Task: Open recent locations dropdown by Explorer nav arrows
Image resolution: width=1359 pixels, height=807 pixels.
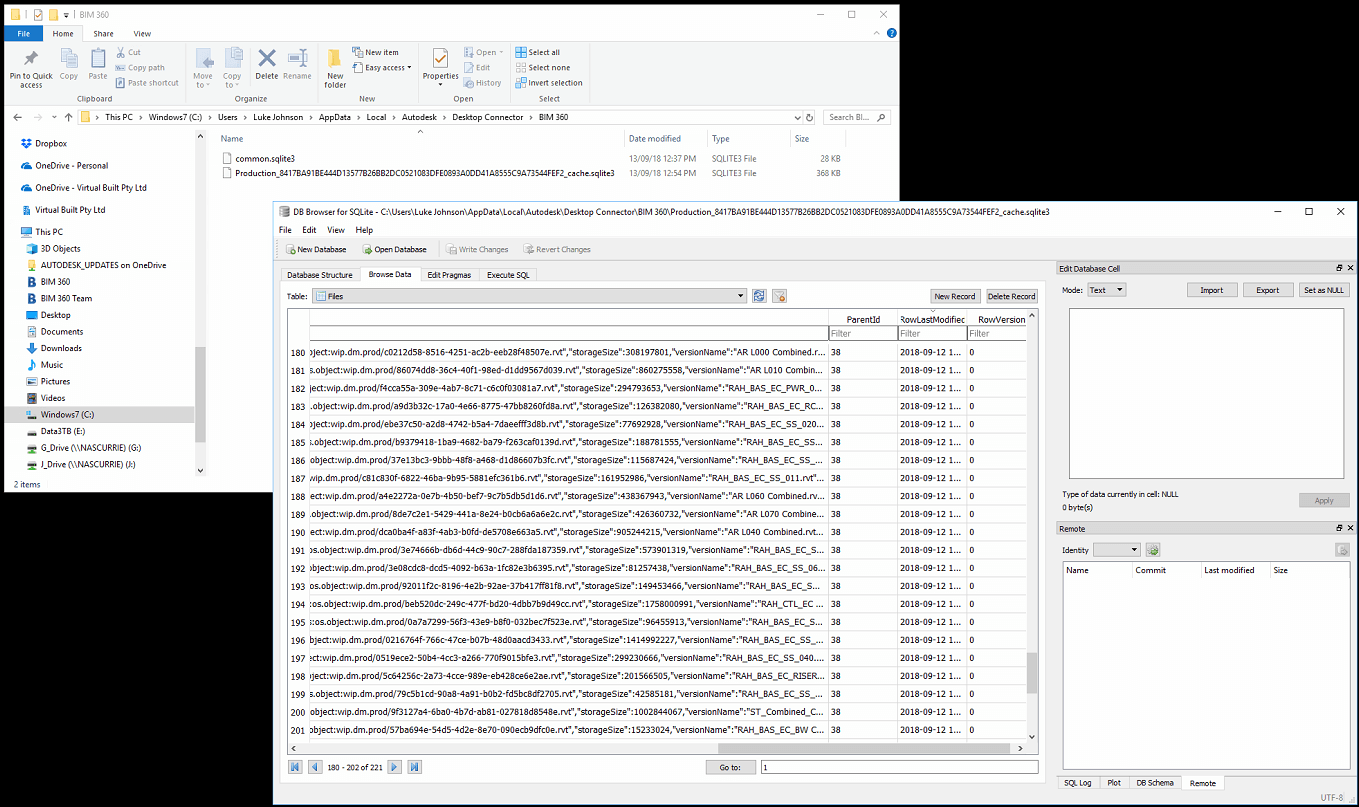Action: tap(52, 117)
